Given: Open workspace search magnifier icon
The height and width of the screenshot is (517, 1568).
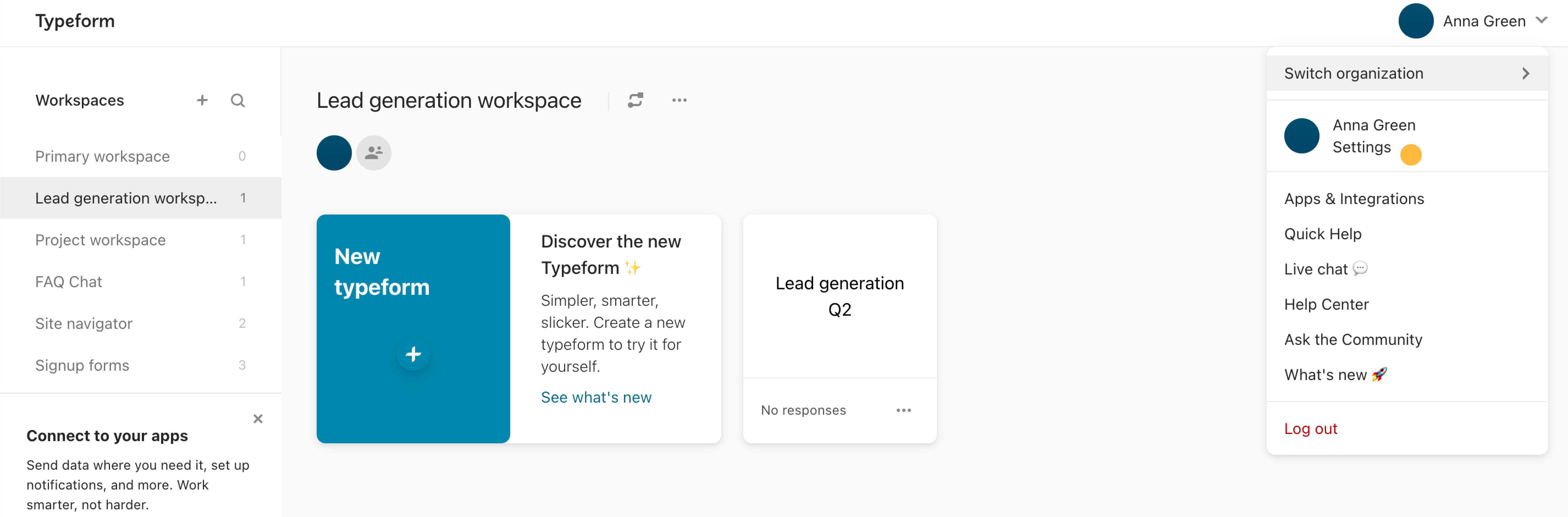Looking at the screenshot, I should point(238,100).
